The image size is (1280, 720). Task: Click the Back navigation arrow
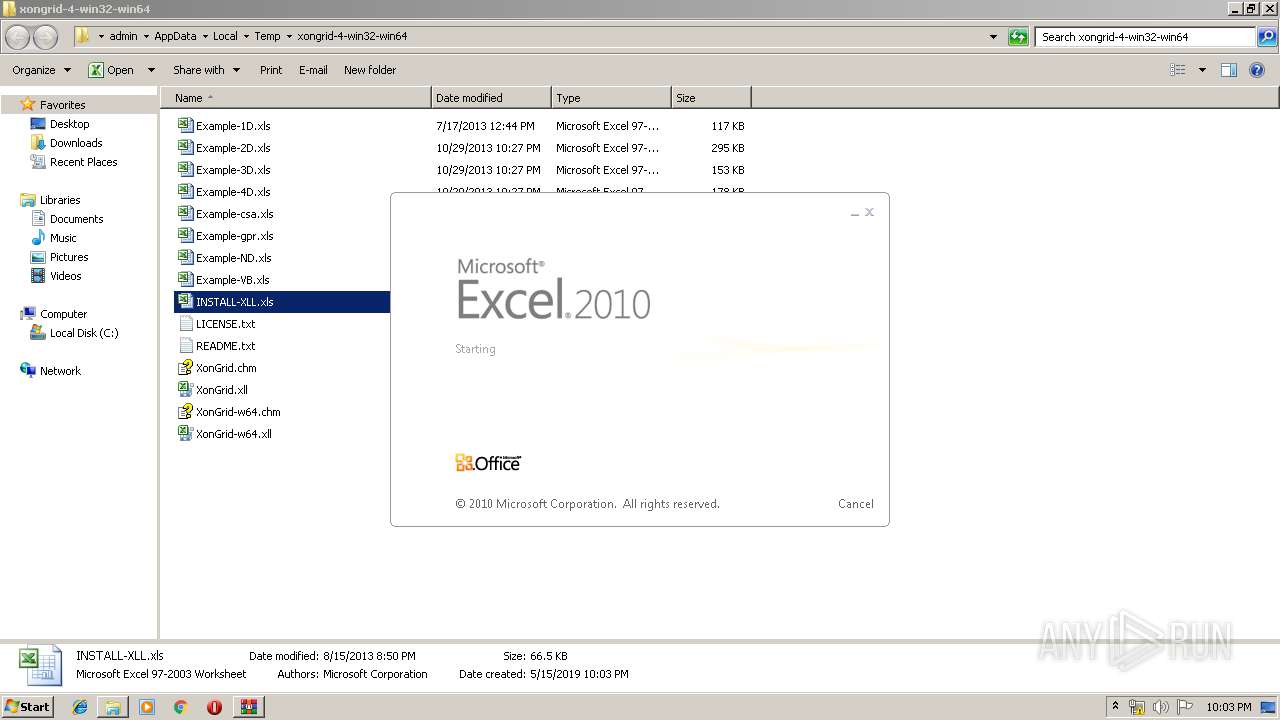pos(18,37)
